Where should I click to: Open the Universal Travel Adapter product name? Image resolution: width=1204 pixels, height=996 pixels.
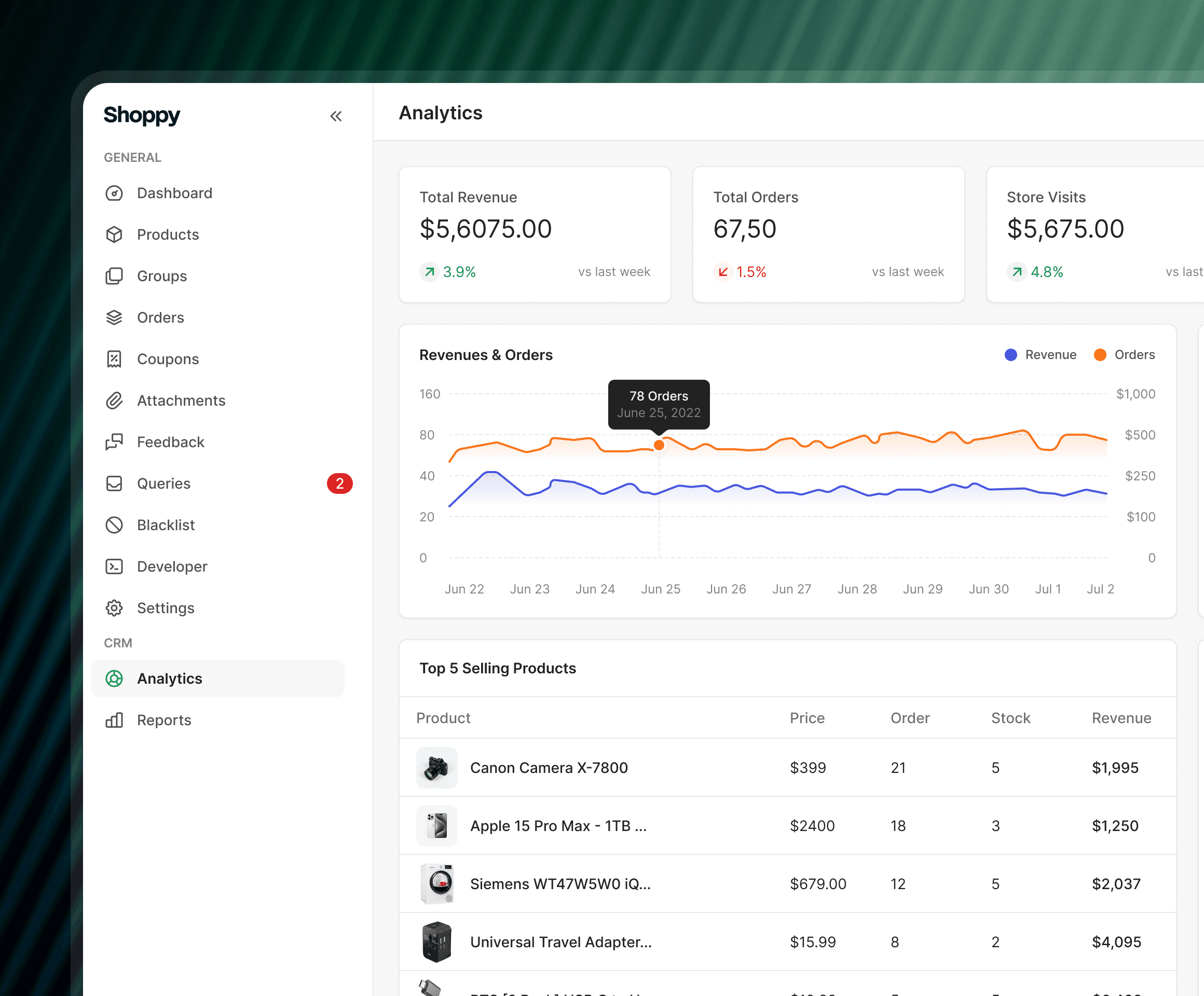[x=560, y=942]
